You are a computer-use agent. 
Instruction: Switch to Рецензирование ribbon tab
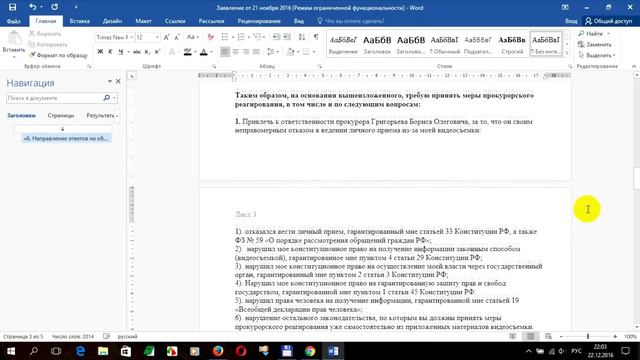click(x=259, y=21)
